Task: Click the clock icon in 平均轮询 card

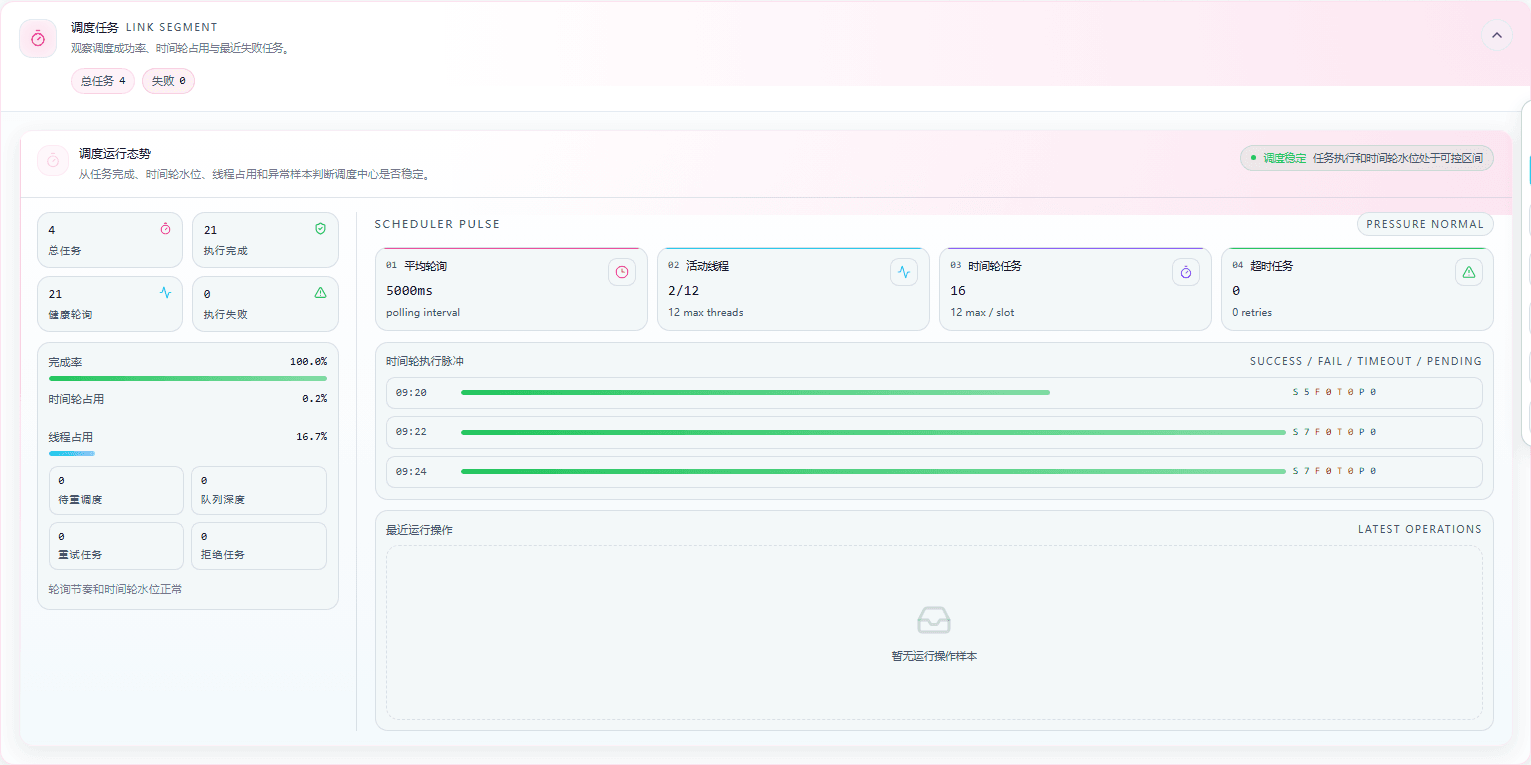Action: tap(622, 272)
